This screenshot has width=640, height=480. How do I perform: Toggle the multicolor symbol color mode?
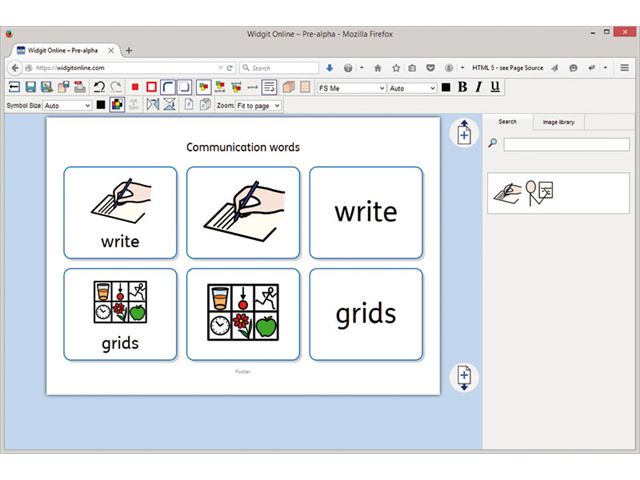(x=117, y=105)
